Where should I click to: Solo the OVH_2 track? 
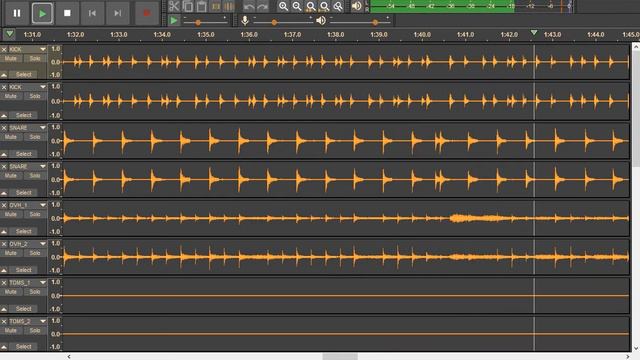pos(35,253)
